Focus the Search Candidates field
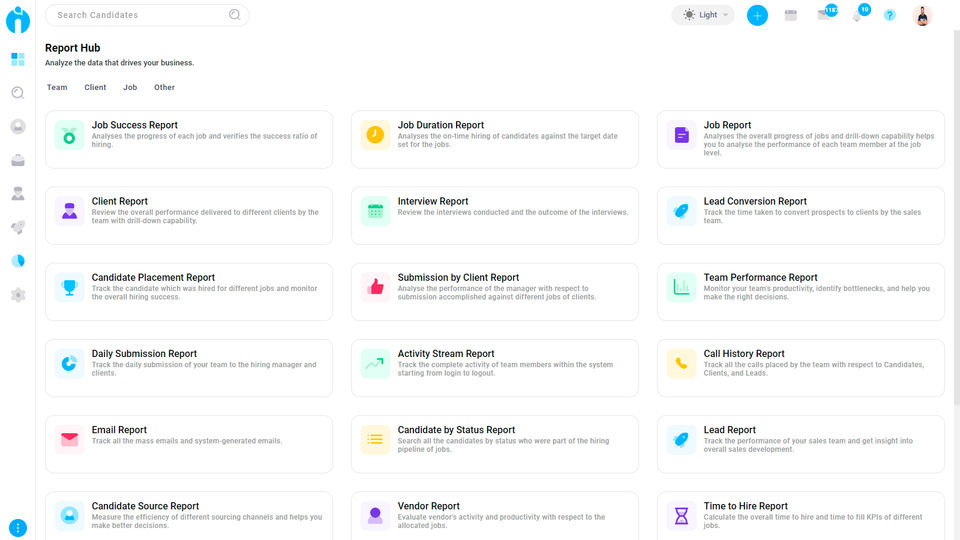This screenshot has width=960, height=540. pyautogui.click(x=147, y=15)
